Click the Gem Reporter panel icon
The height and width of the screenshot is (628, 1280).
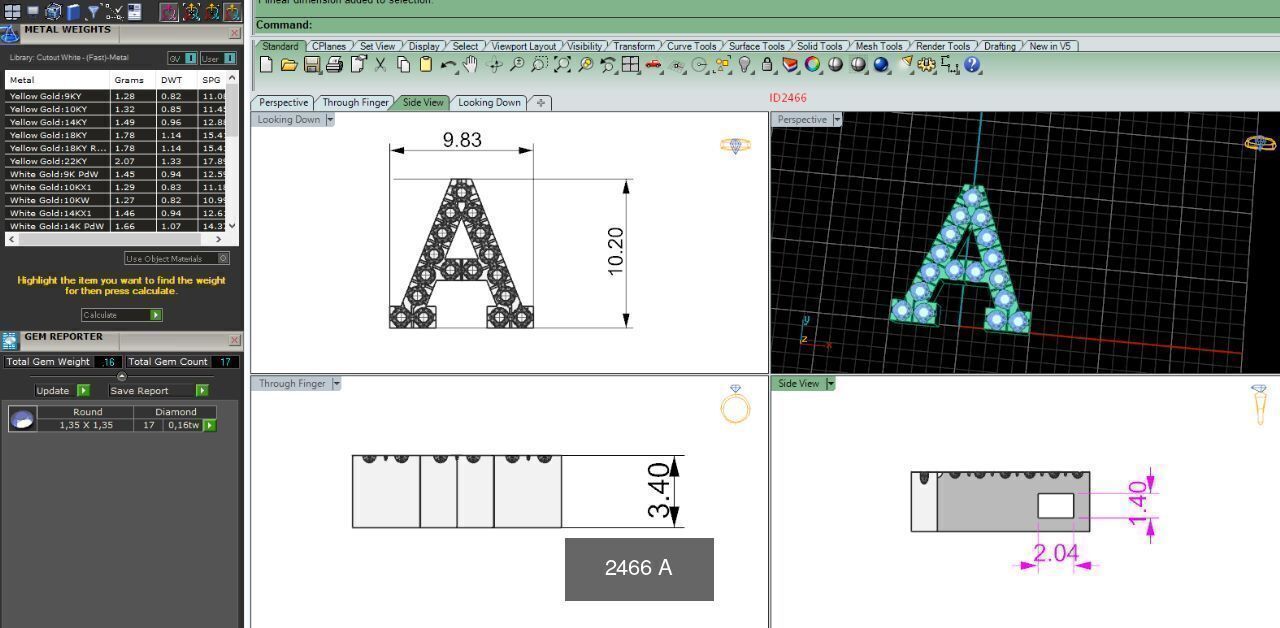(x=10, y=340)
